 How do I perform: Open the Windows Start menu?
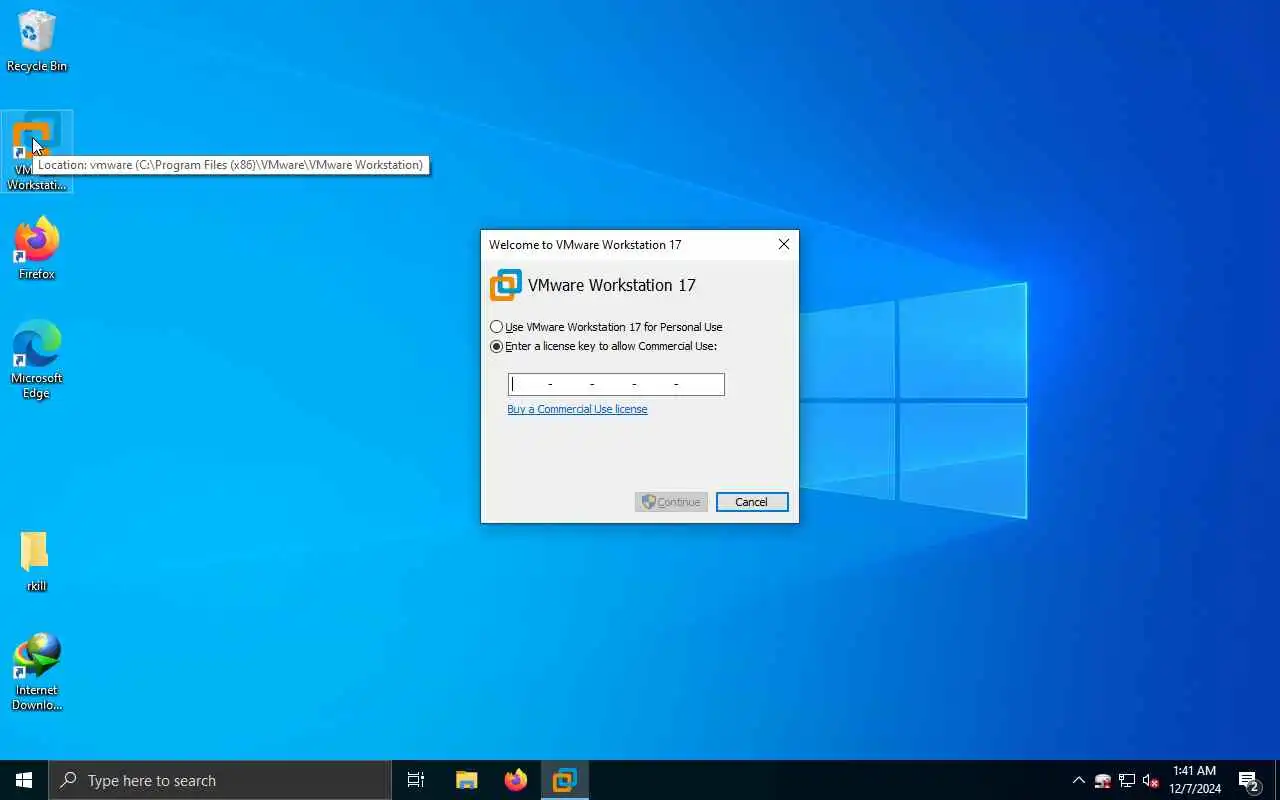tap(24, 780)
